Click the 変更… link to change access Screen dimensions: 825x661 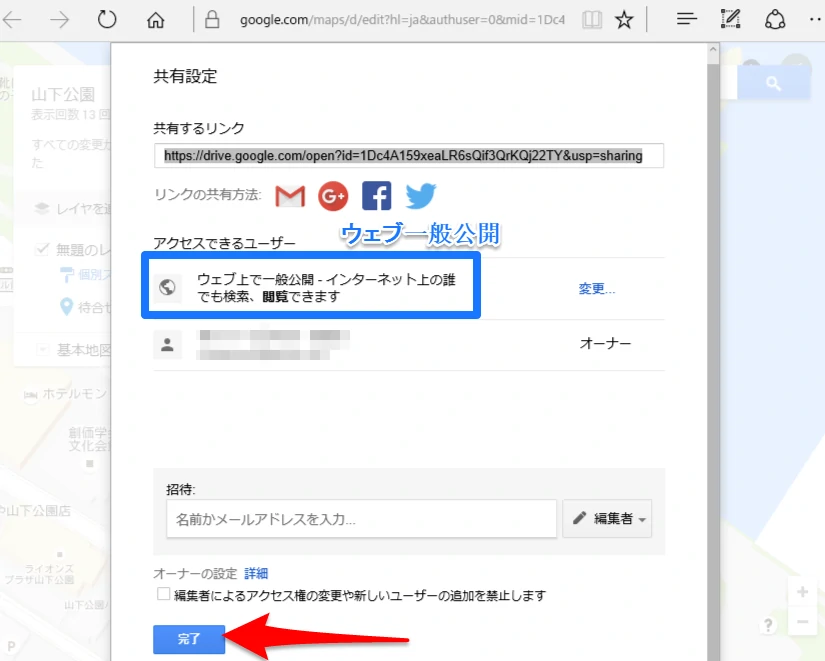click(596, 288)
